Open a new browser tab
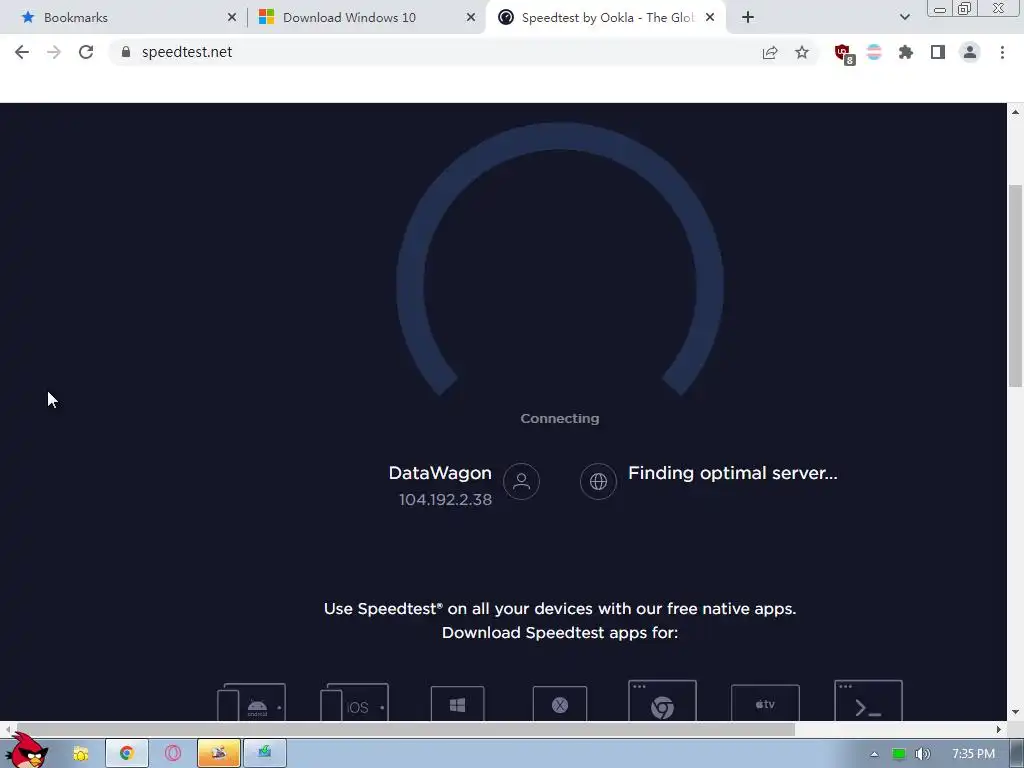This screenshot has height=768, width=1024. tap(748, 18)
